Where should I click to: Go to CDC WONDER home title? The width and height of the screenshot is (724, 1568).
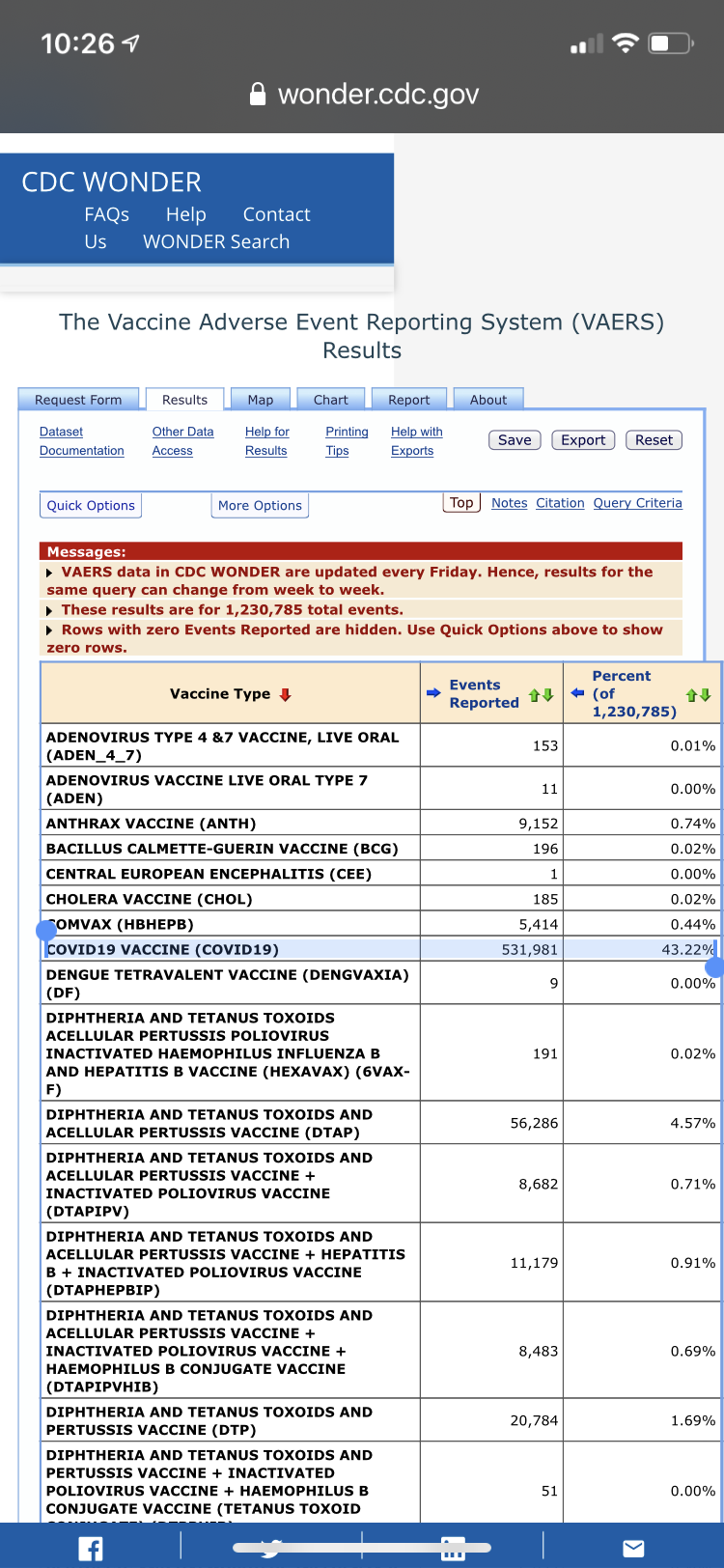[112, 182]
